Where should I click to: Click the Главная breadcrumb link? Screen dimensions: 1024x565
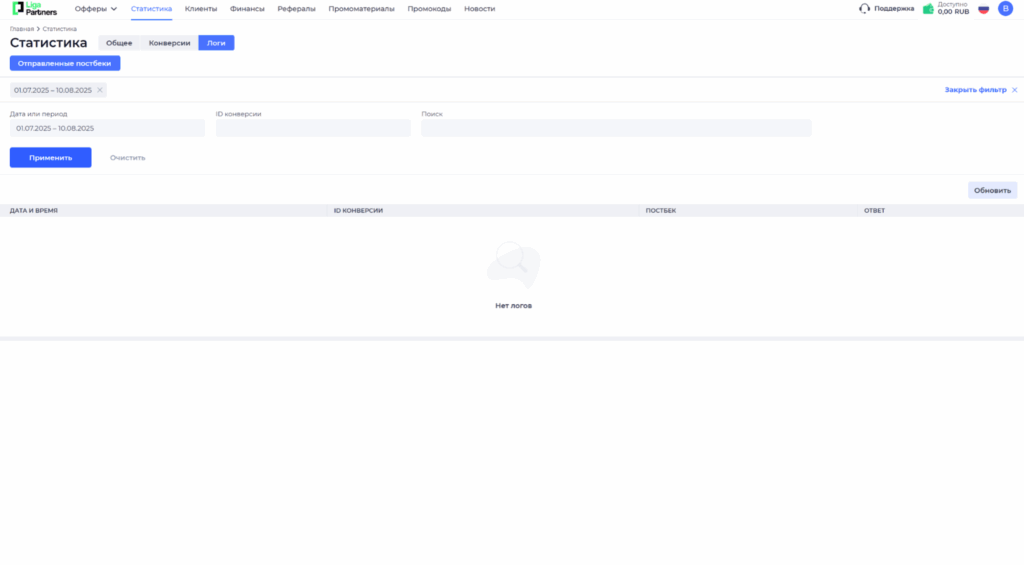coord(21,29)
